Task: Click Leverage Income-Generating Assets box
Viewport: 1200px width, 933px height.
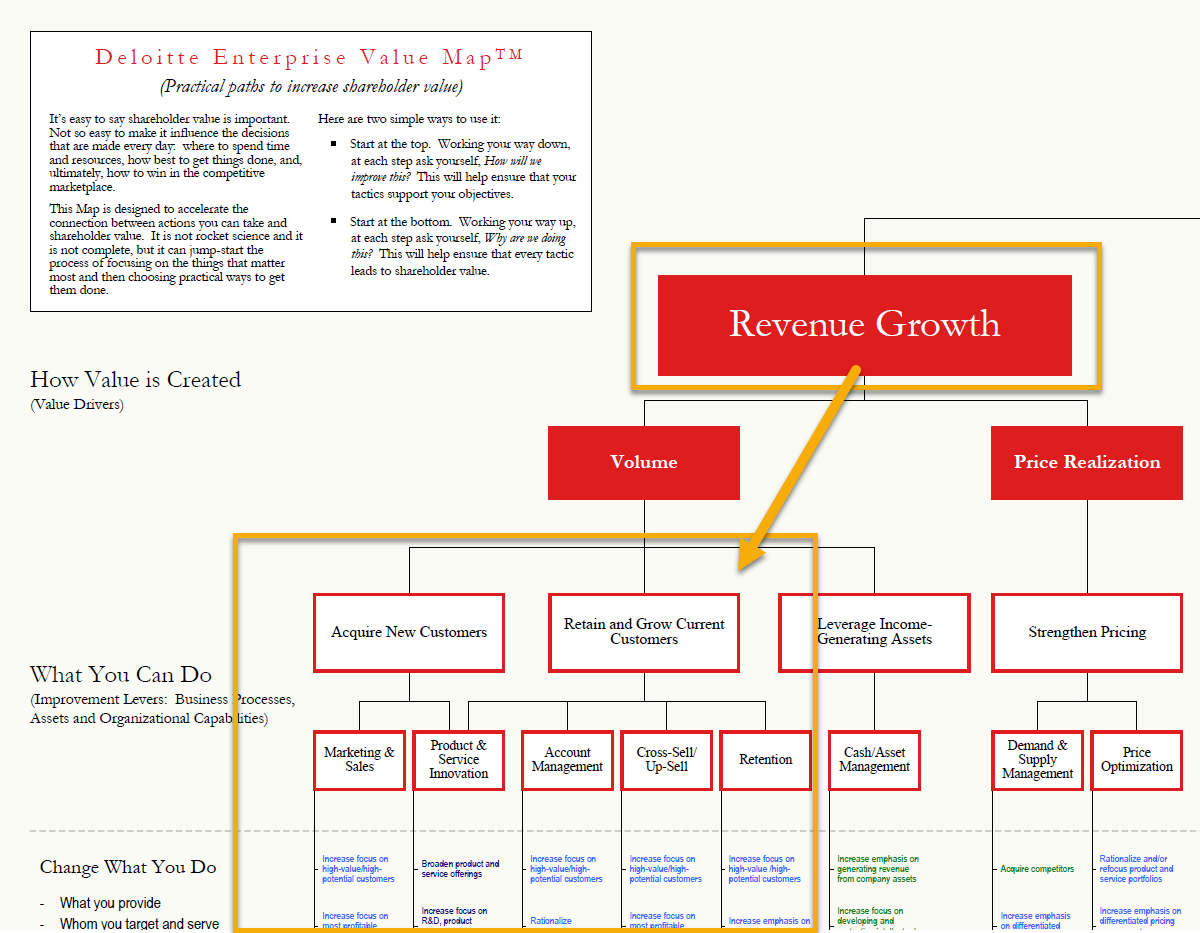Action: 874,632
